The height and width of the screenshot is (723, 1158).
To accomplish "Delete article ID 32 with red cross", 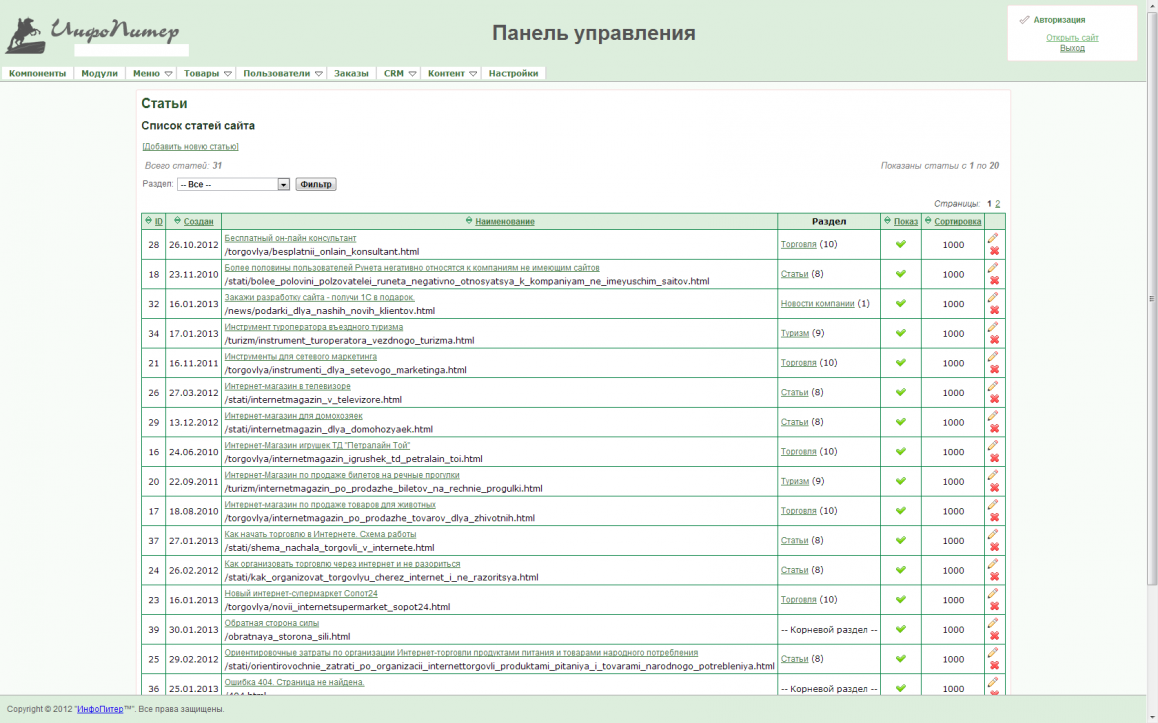I will click(994, 310).
